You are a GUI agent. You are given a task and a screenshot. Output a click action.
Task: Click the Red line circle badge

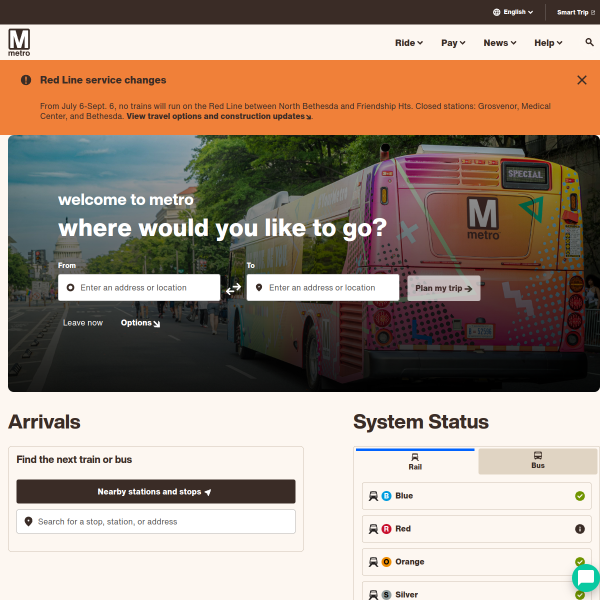pos(386,529)
